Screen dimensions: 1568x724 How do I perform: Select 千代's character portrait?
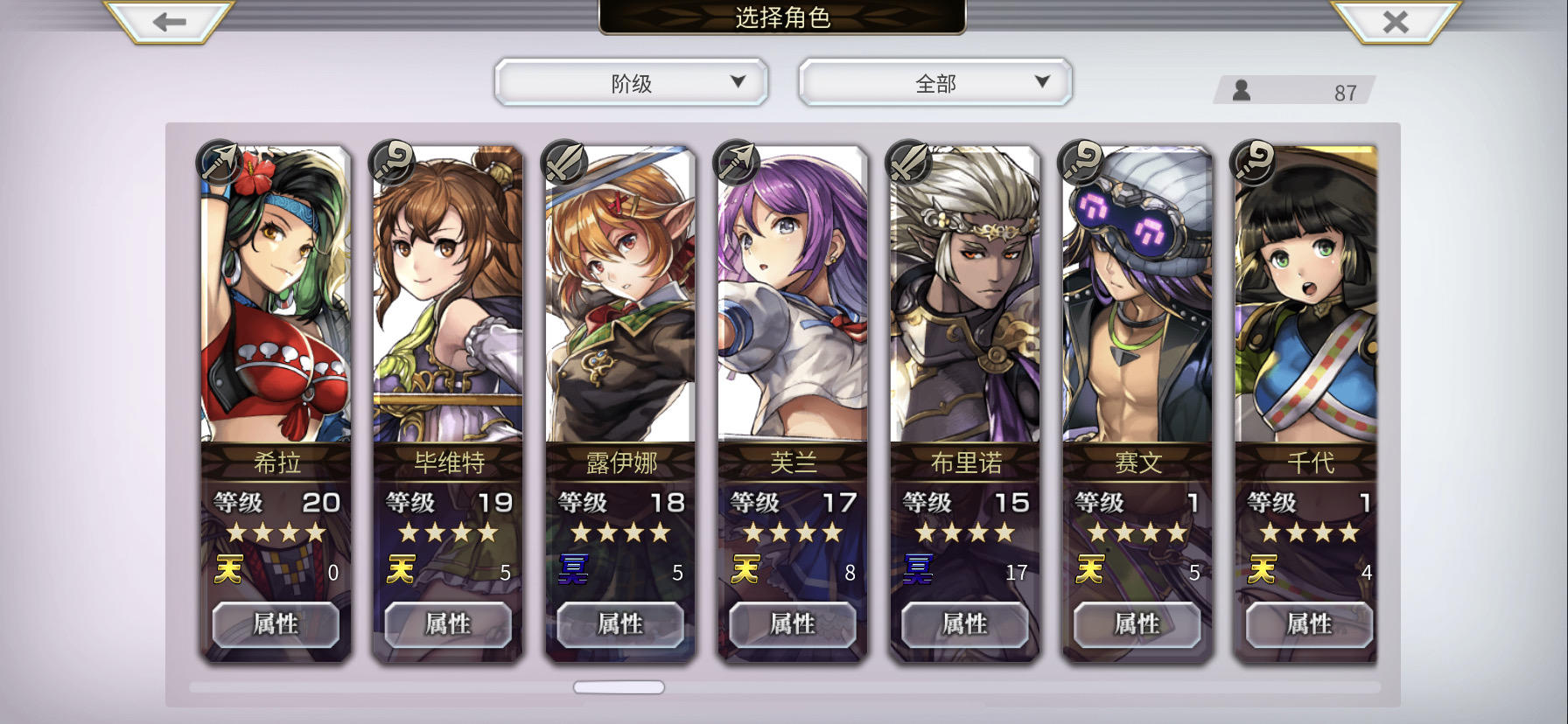coord(1305,295)
